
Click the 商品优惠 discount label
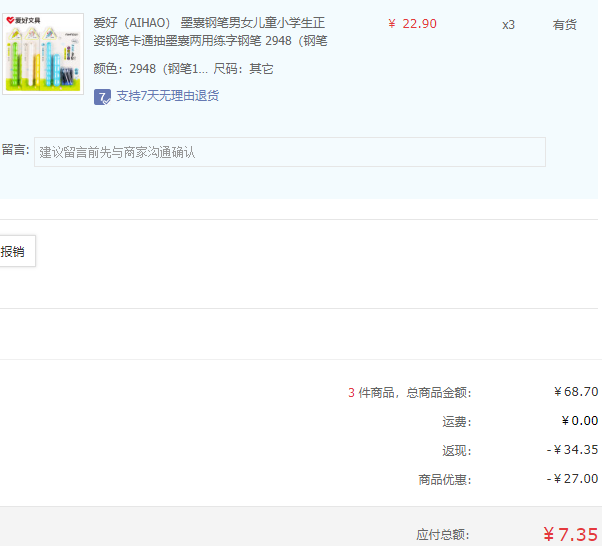tap(444, 479)
